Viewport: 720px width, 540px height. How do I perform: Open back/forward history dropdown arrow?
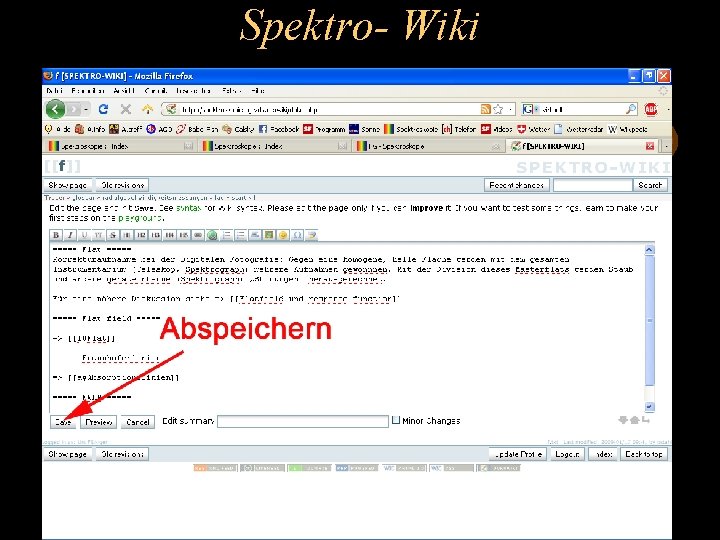pyautogui.click(x=86, y=110)
